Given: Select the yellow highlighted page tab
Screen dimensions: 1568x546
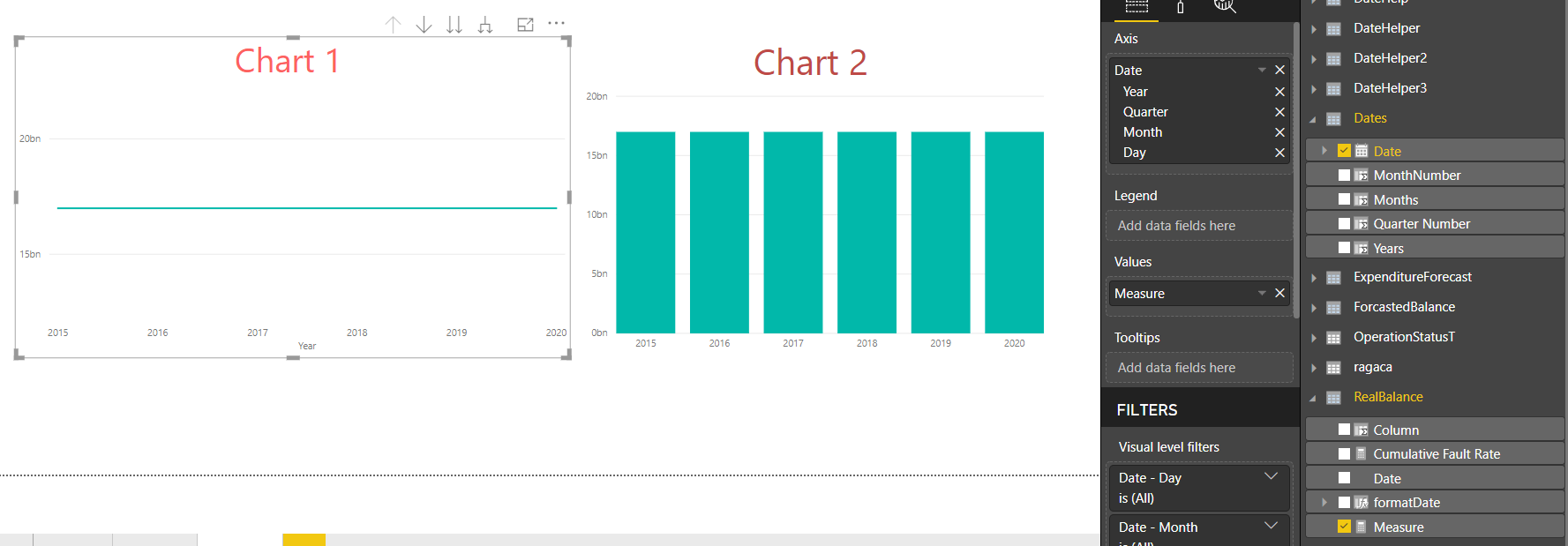Looking at the screenshot, I should [x=304, y=540].
